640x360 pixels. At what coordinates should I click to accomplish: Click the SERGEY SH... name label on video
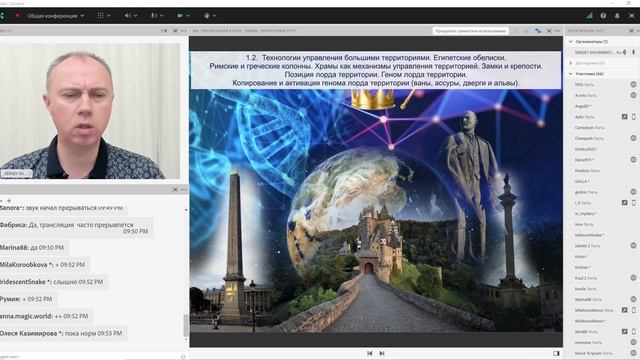pyautogui.click(x=16, y=173)
